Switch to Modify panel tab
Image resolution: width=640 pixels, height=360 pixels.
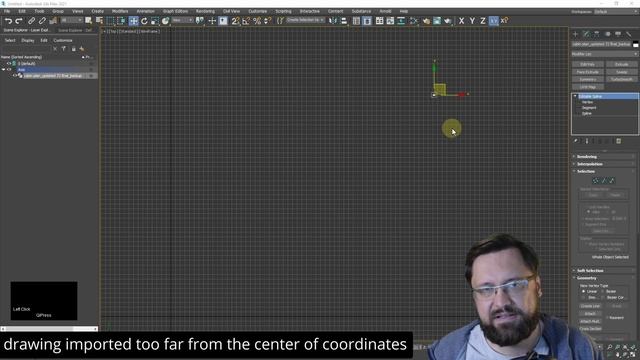(587, 34)
